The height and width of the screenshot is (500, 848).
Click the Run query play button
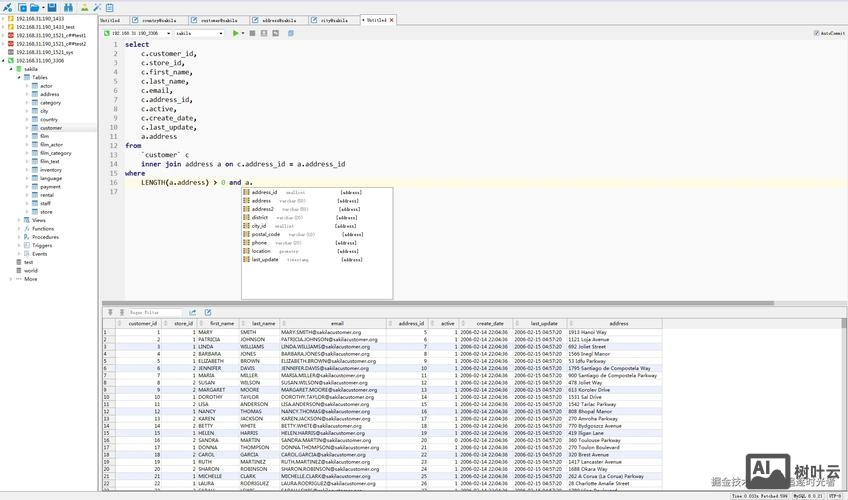[236, 33]
